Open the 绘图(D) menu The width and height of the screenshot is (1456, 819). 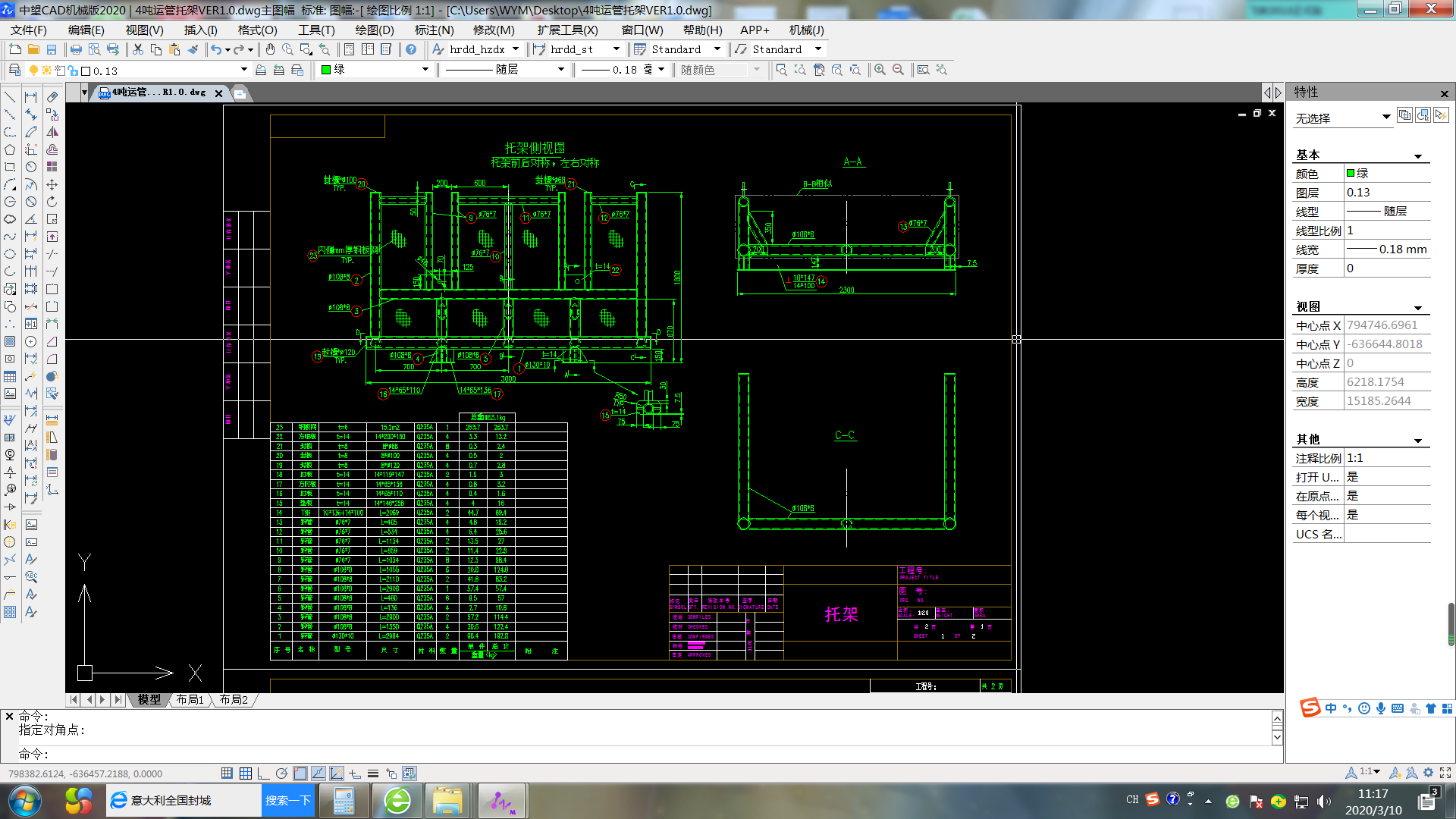tap(375, 30)
